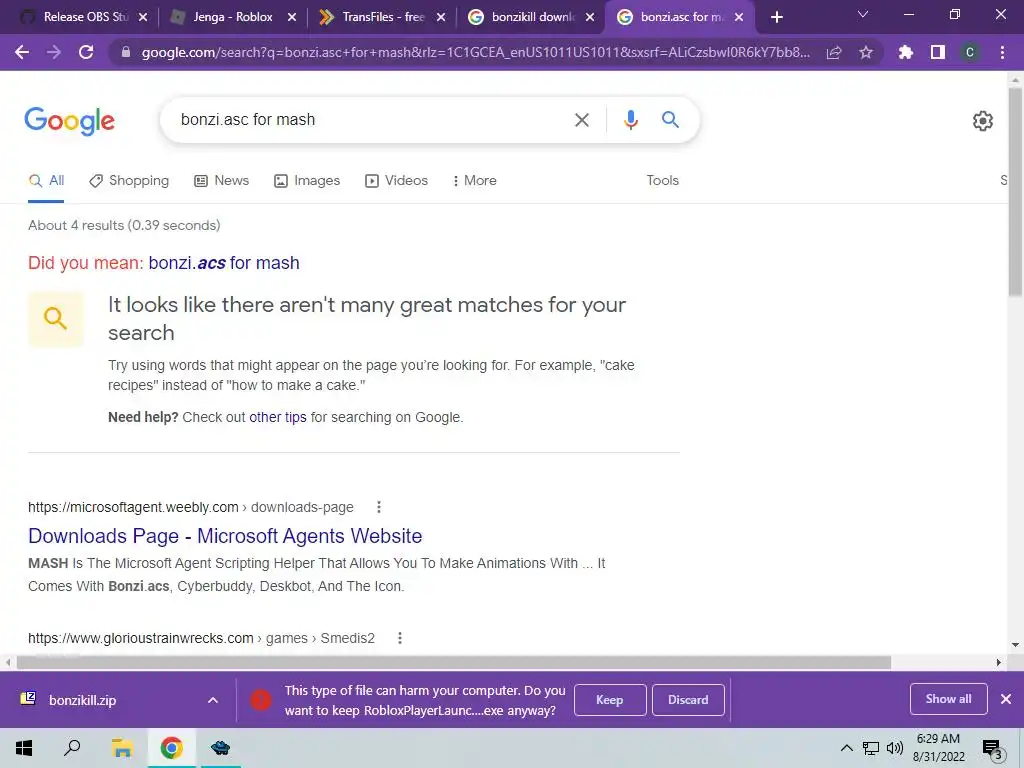Select the All results filter
This screenshot has width=1024, height=768.
click(x=46, y=181)
